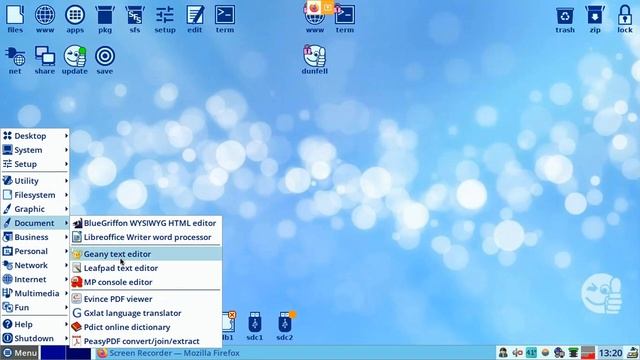Launch BlueGriffon WYSIWYG HTML editor

click(x=146, y=223)
